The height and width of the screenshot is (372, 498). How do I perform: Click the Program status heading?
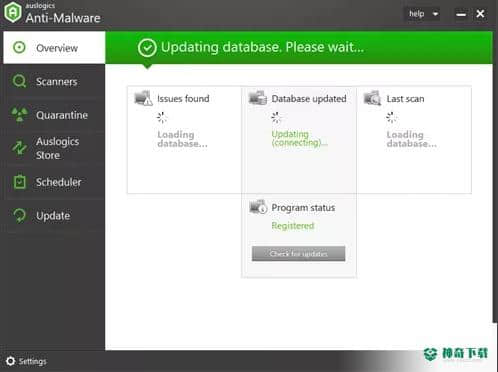coord(303,208)
